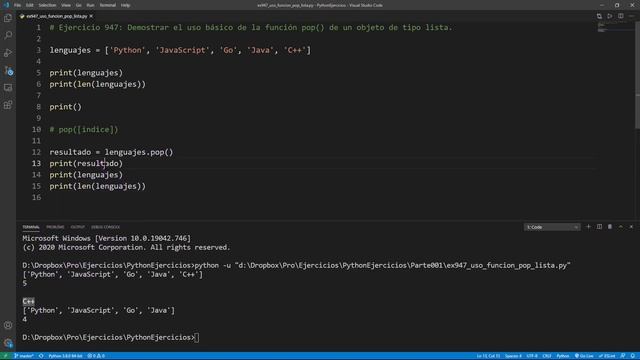This screenshot has width=640, height=360.
Task: Switch to the OUTPUT panel tab
Action: tap(78, 227)
